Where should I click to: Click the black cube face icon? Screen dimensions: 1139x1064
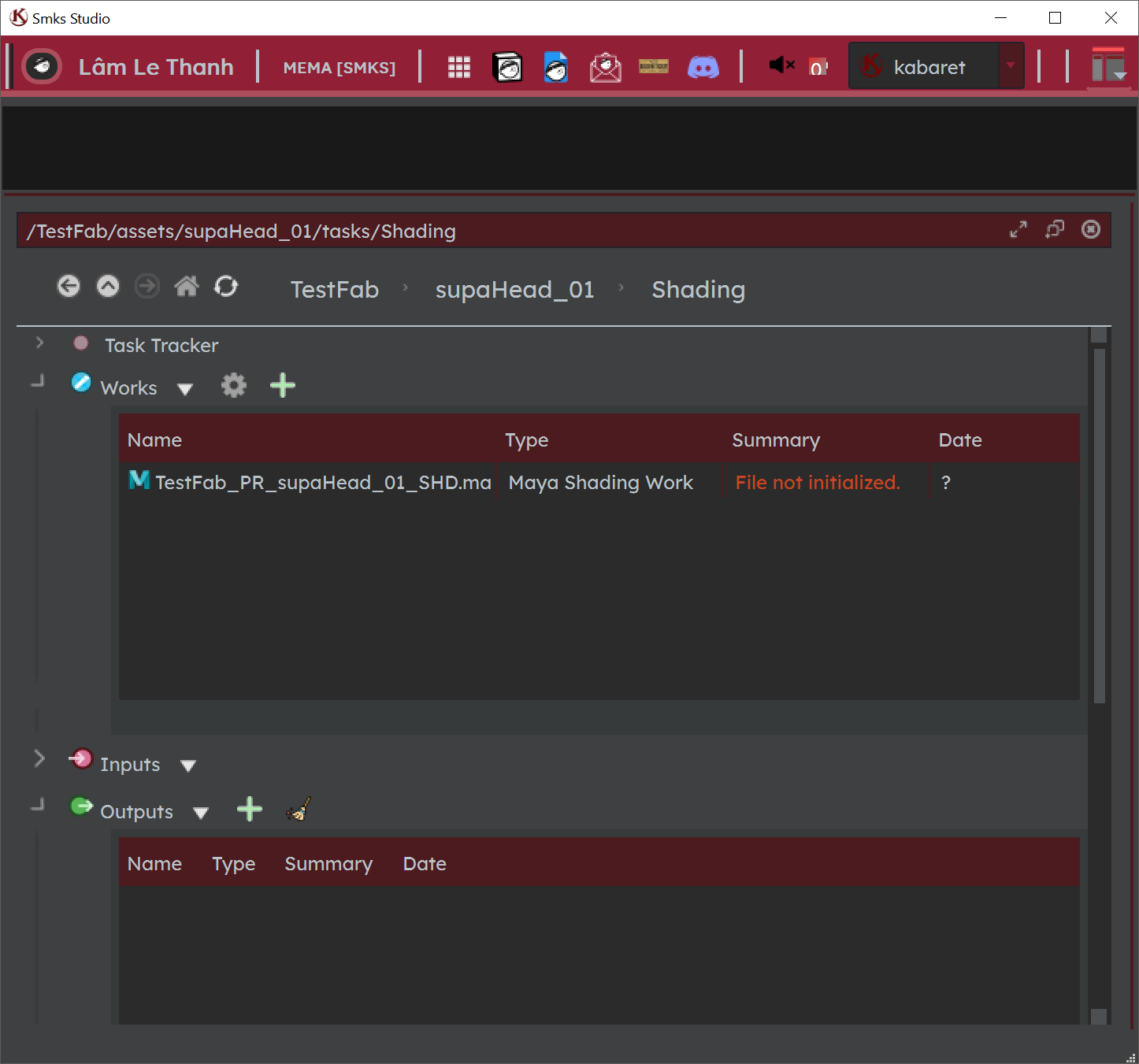[507, 67]
